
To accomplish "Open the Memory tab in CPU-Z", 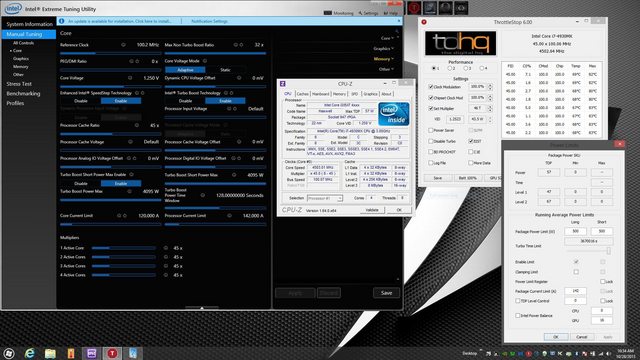I will (x=339, y=94).
